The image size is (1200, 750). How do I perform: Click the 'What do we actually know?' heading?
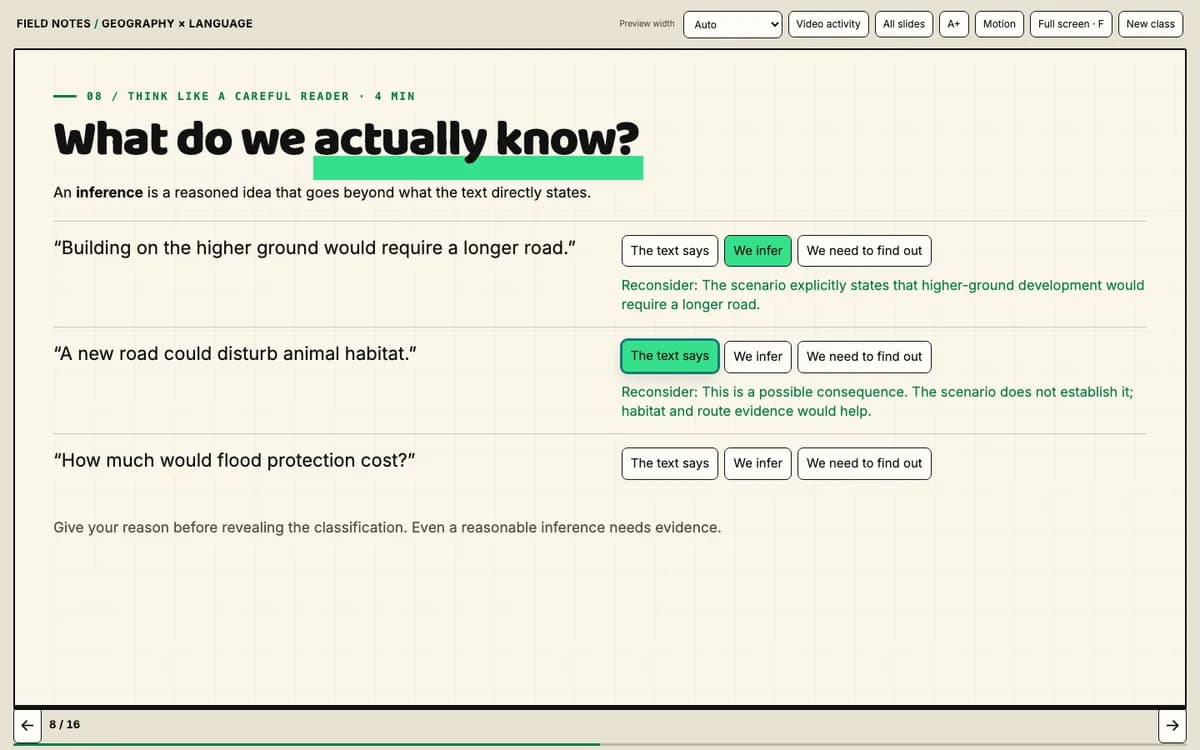coord(346,141)
